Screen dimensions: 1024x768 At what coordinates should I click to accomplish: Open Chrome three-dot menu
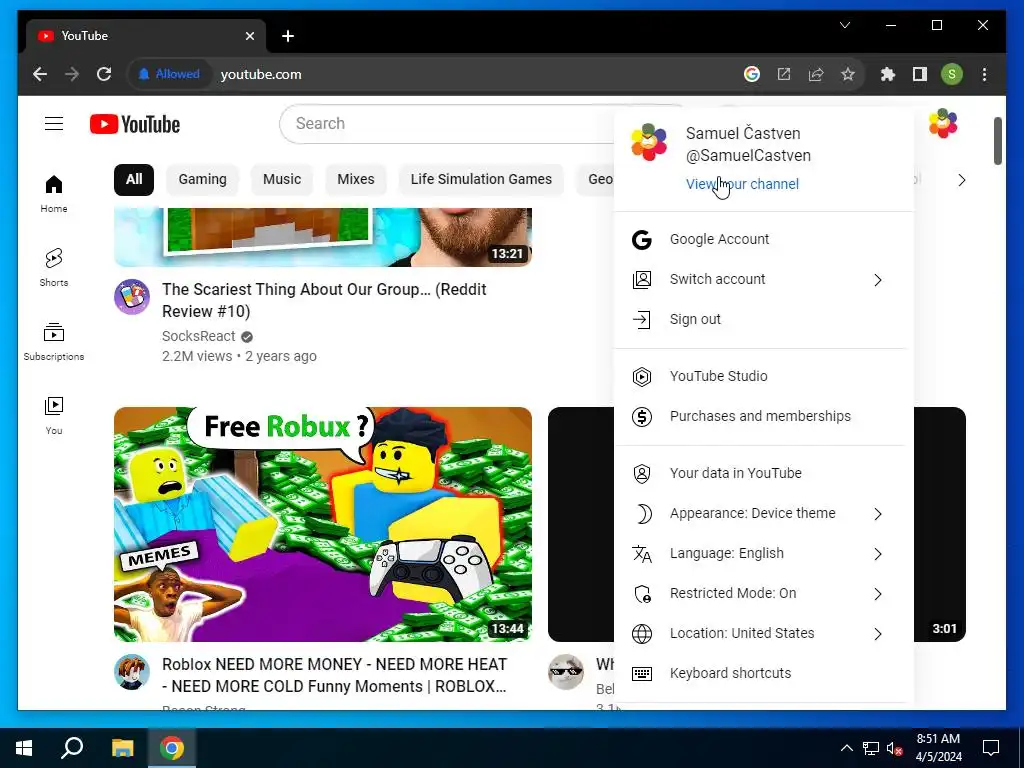[x=984, y=74]
